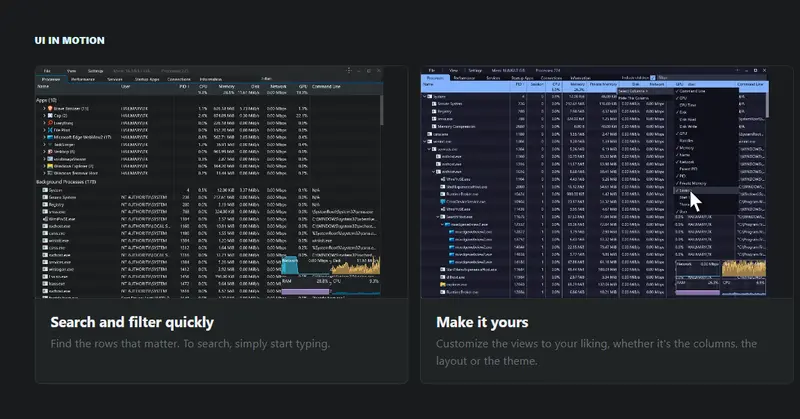800x419 pixels.
Task: Expand the Cap (2) process group
Action: (44, 116)
